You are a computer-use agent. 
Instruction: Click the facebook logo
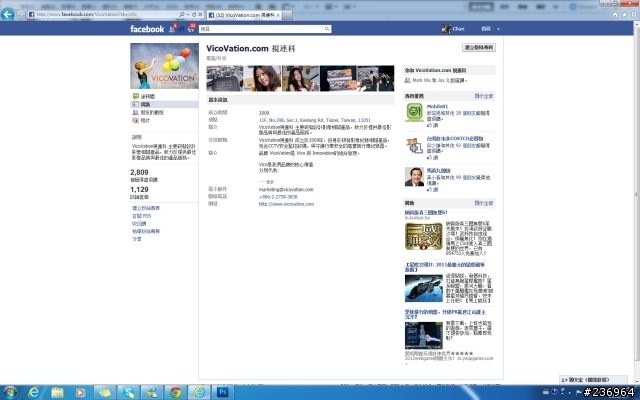(147, 29)
